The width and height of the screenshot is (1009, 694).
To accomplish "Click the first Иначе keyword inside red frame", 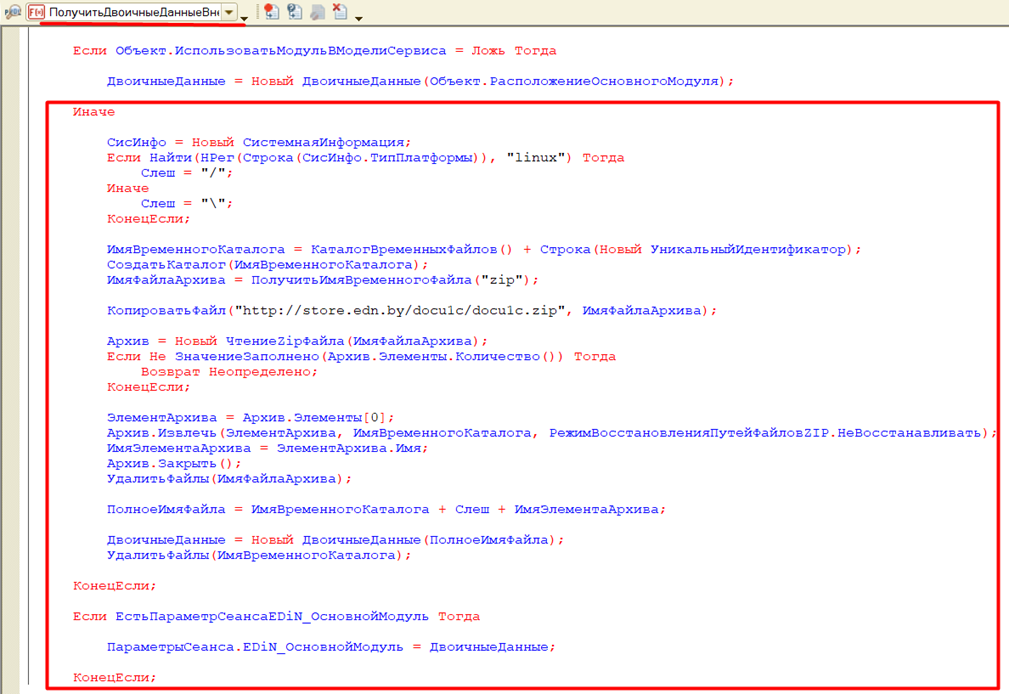I will (x=94, y=112).
